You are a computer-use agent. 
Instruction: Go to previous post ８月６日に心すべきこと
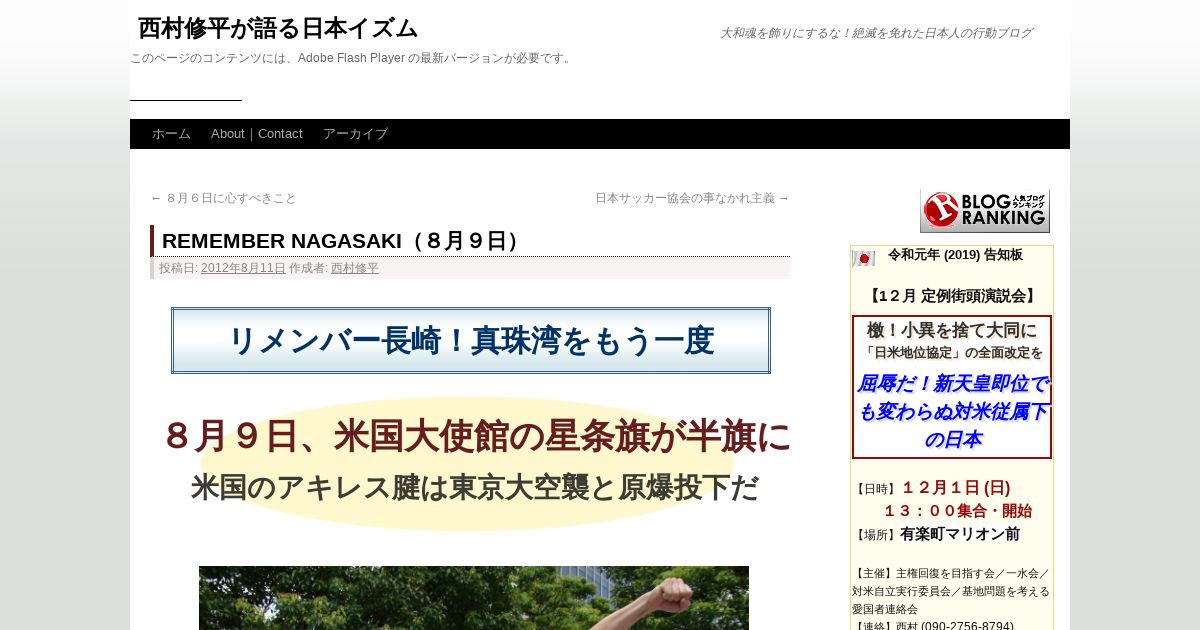(223, 198)
